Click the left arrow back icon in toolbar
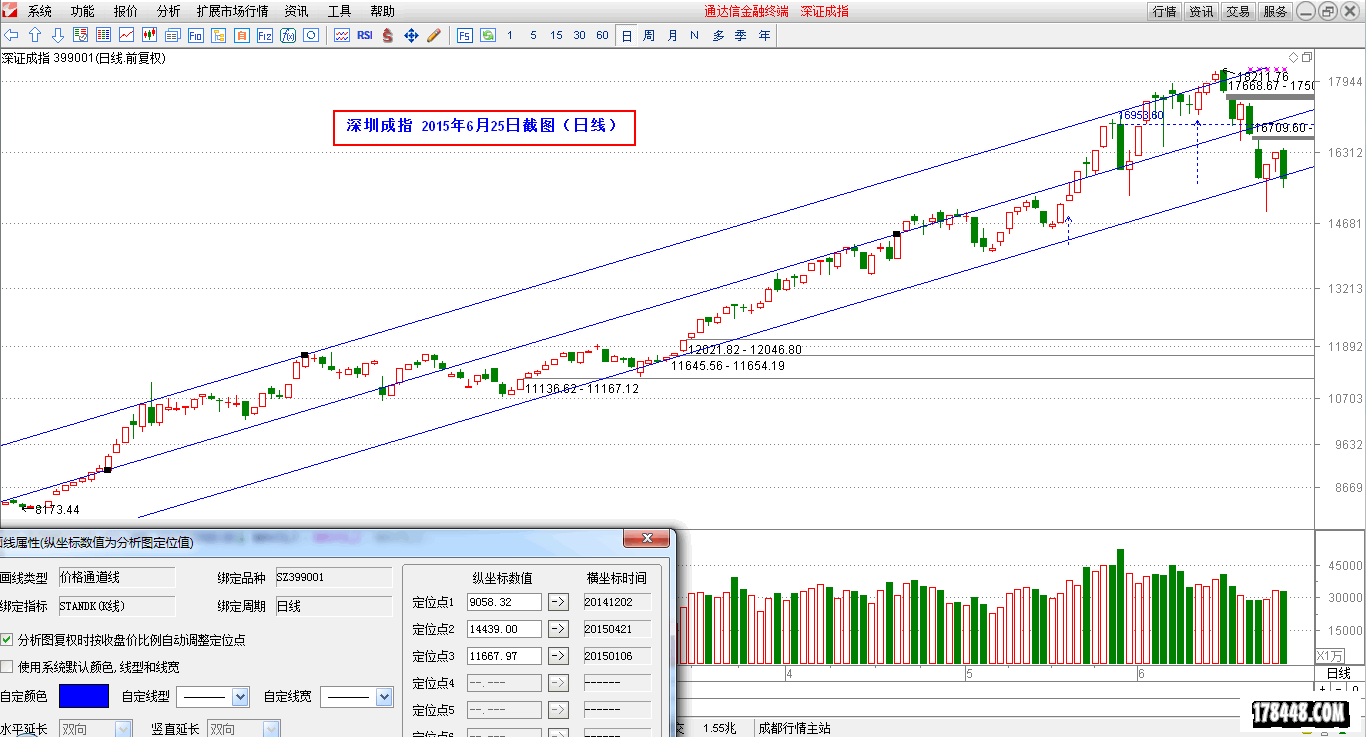This screenshot has height=737, width=1366. [x=12, y=35]
